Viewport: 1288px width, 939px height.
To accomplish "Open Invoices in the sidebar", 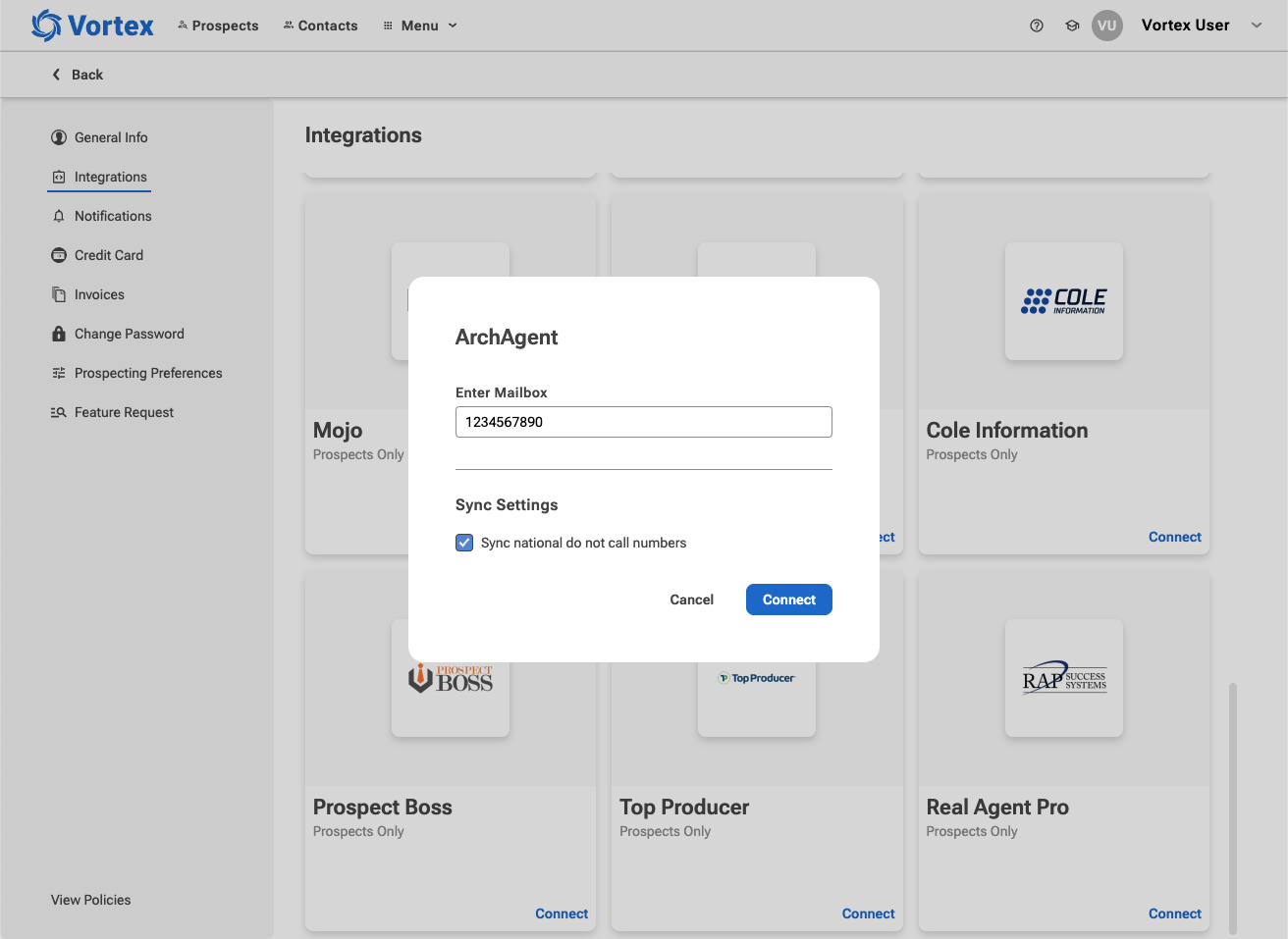I will [87, 294].
